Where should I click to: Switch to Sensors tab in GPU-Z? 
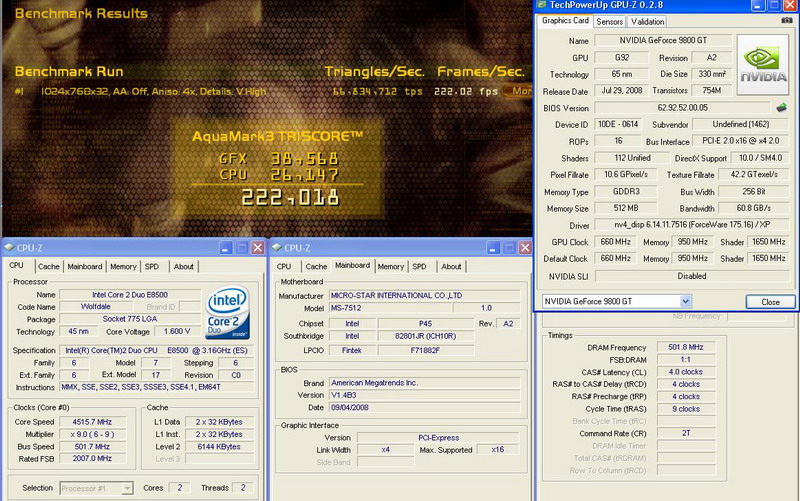[609, 21]
